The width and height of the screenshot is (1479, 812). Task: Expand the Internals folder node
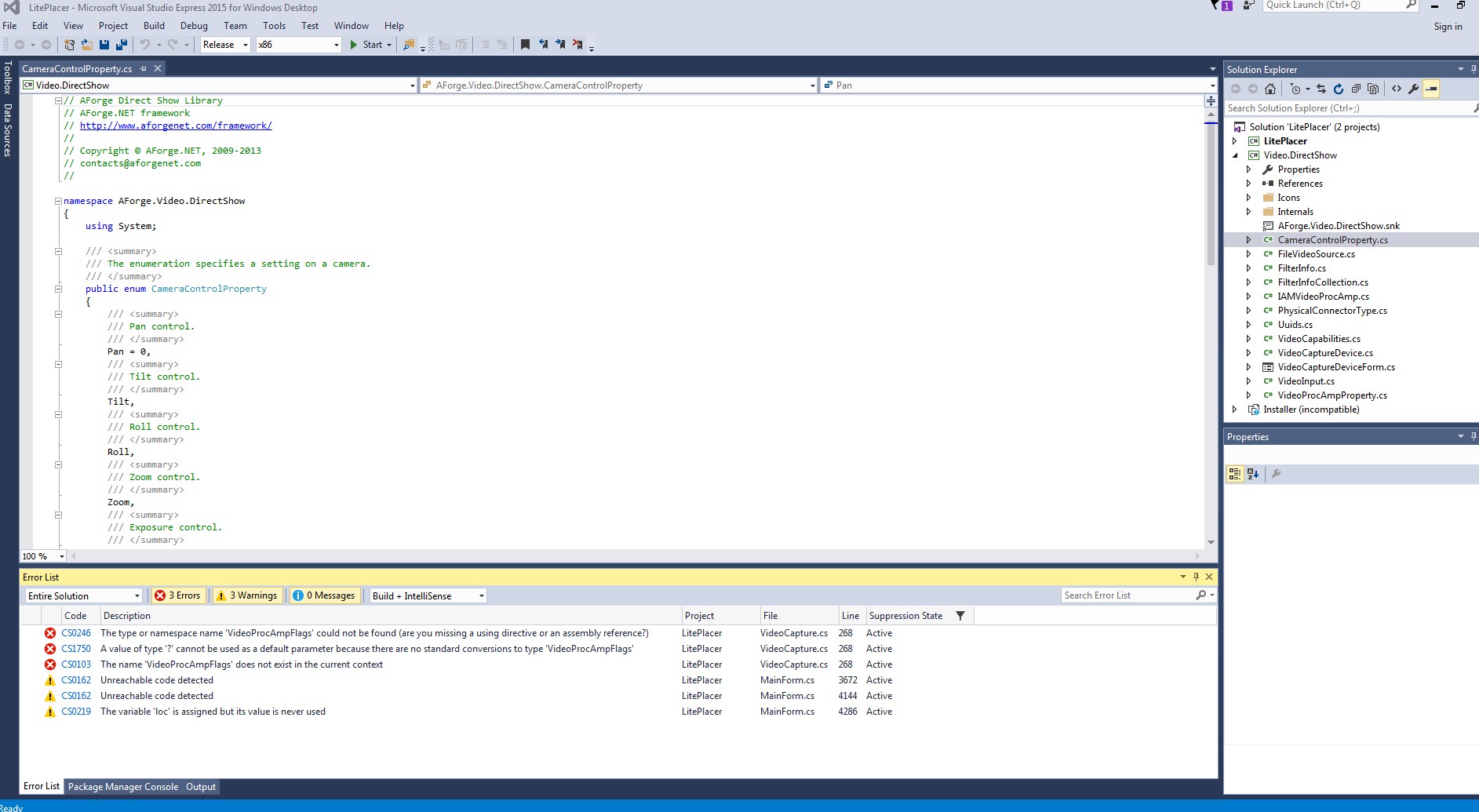coord(1249,212)
